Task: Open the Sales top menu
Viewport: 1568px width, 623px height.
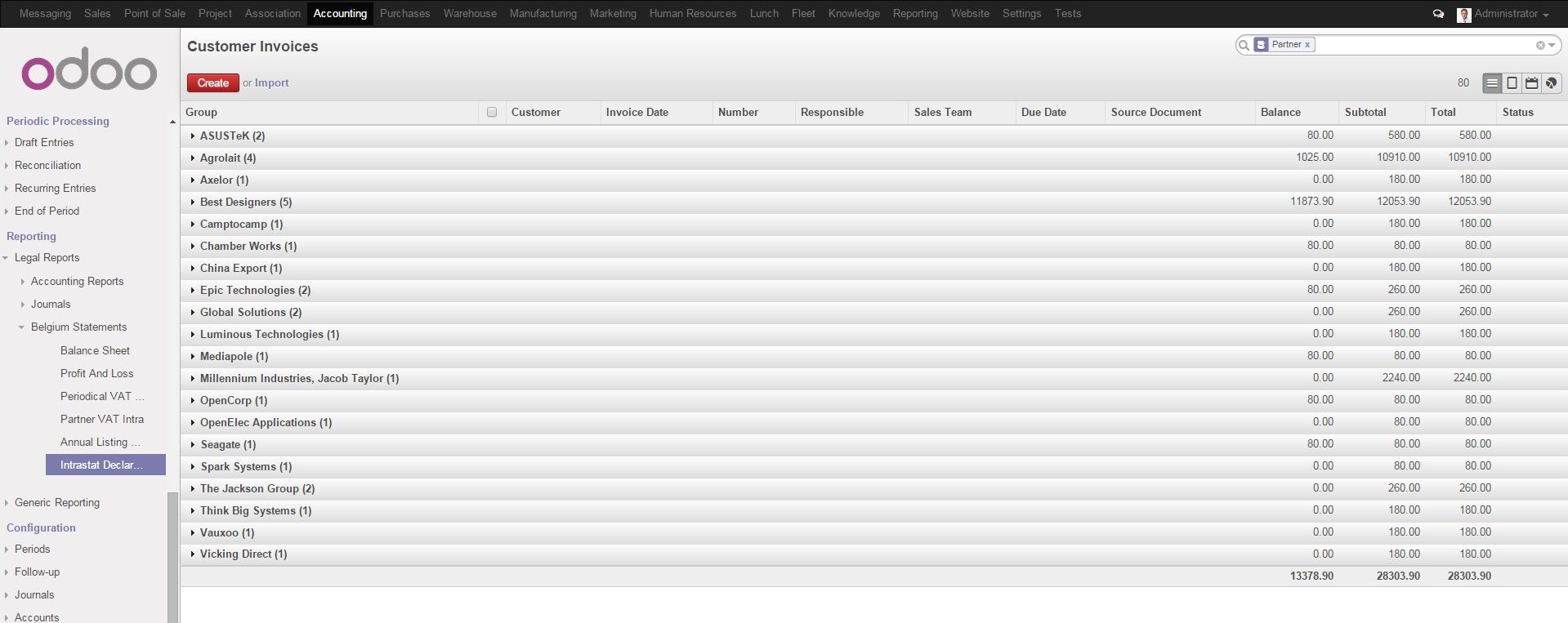Action: pyautogui.click(x=97, y=14)
